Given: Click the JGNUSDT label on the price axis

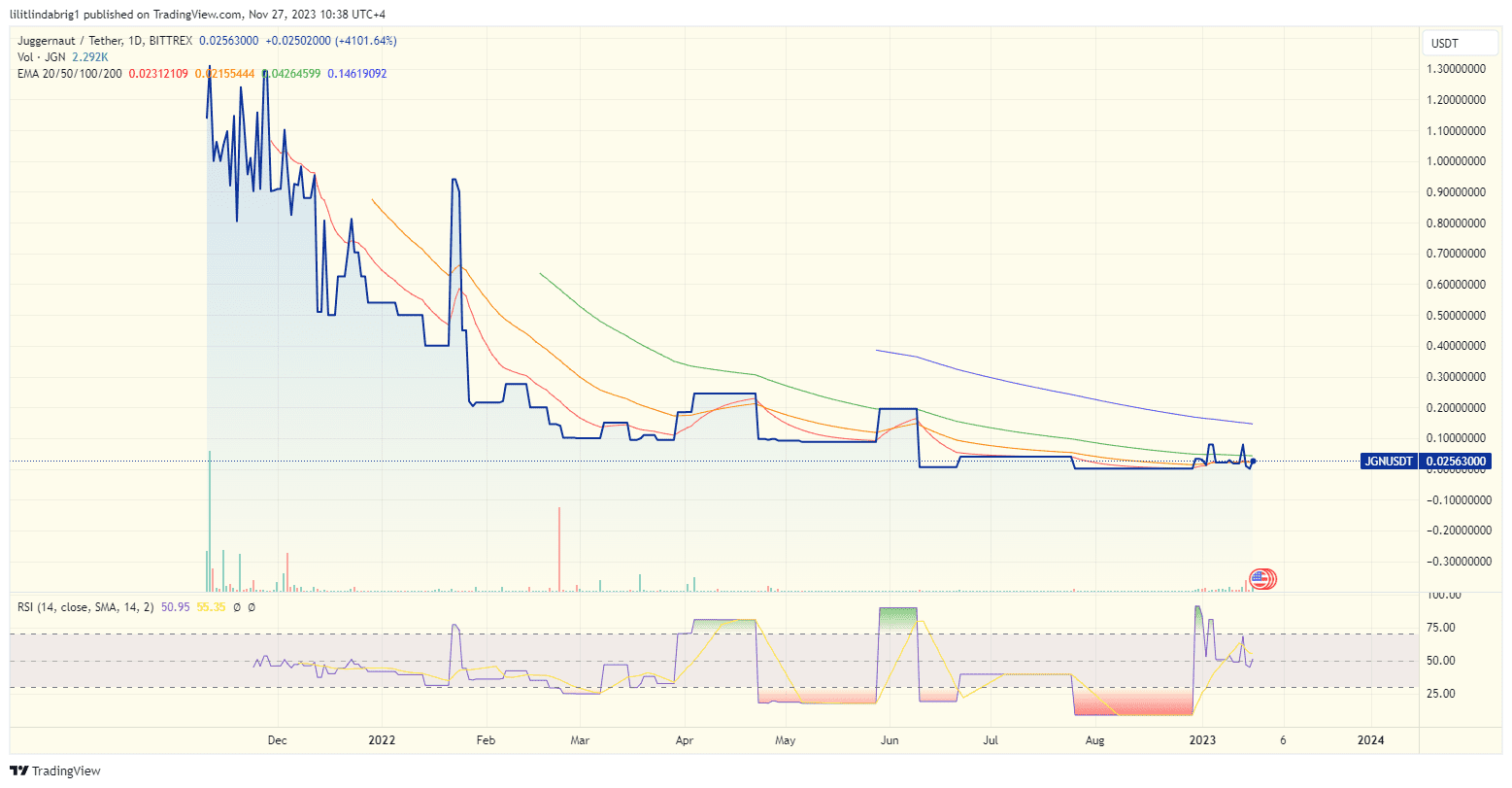Looking at the screenshot, I should tap(1388, 462).
